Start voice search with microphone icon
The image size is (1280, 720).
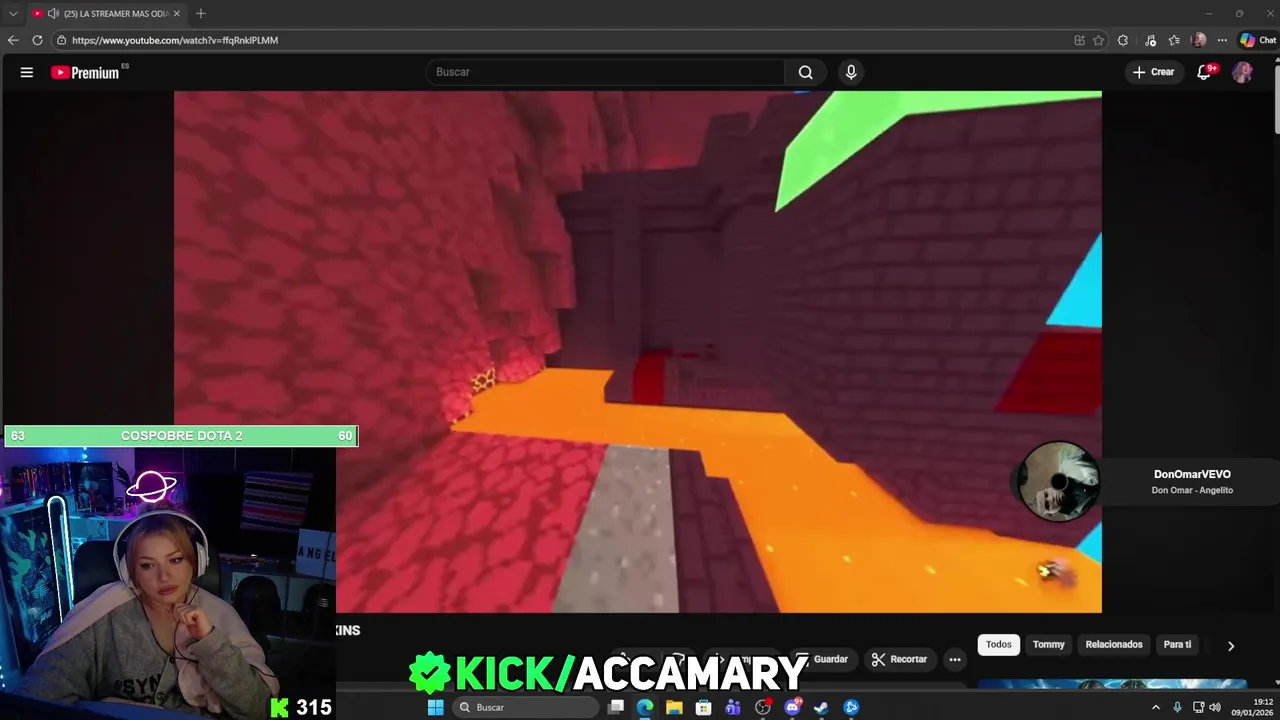pos(851,72)
